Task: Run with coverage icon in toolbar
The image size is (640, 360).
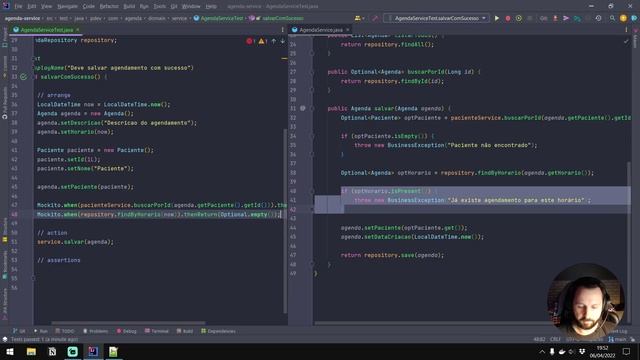Action: click(x=519, y=18)
